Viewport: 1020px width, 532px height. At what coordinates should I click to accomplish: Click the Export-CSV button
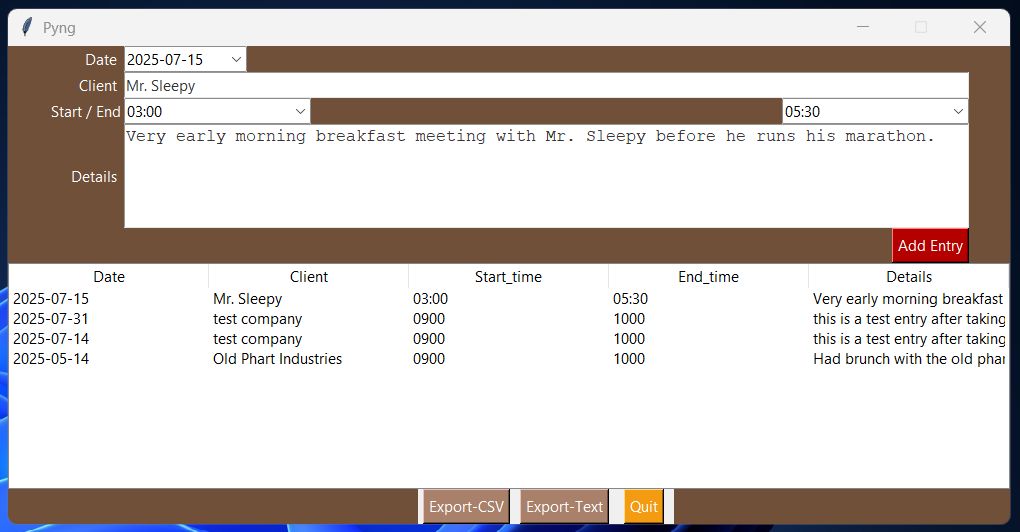click(x=466, y=507)
